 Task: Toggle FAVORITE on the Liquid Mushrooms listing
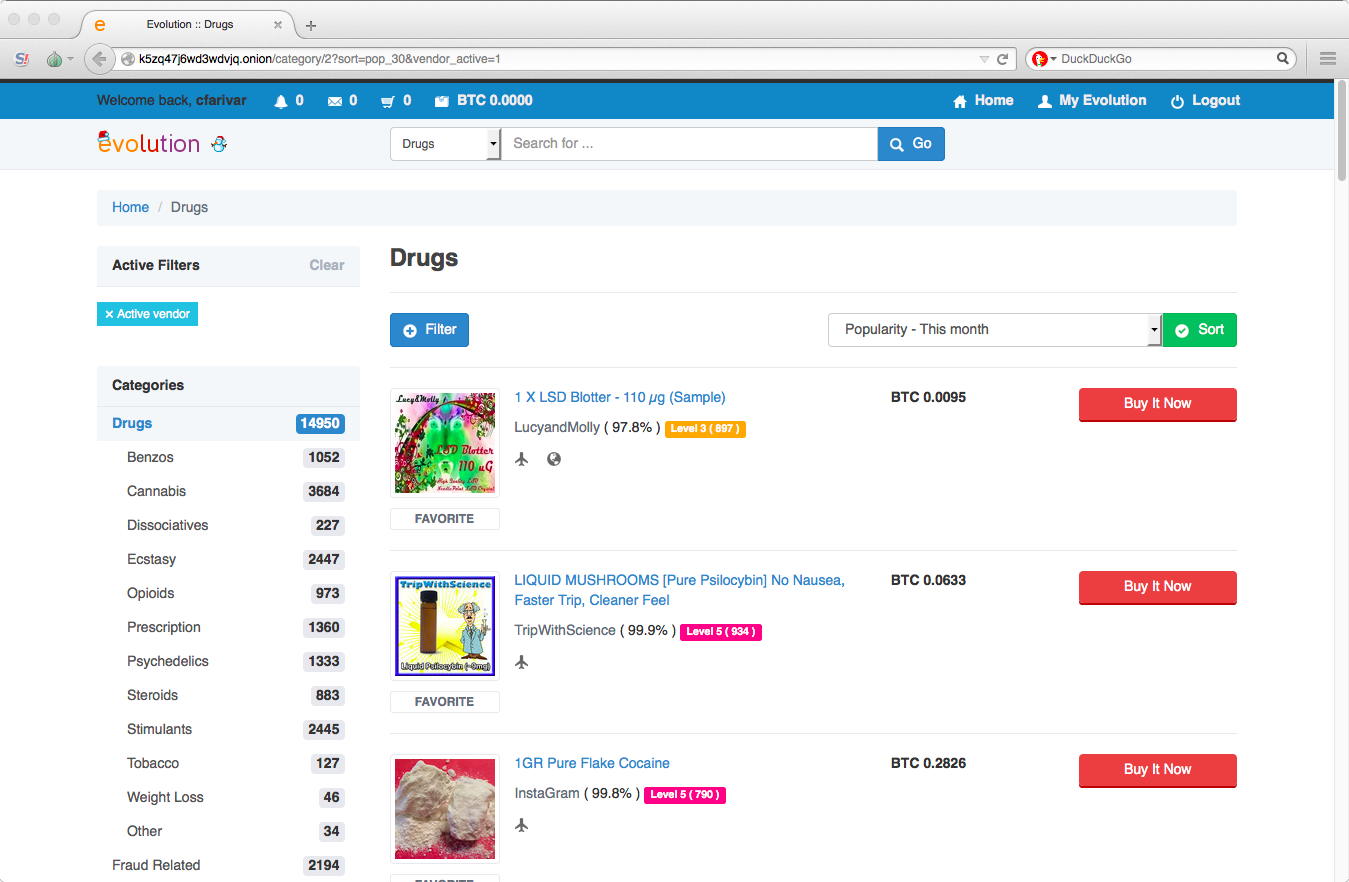444,702
